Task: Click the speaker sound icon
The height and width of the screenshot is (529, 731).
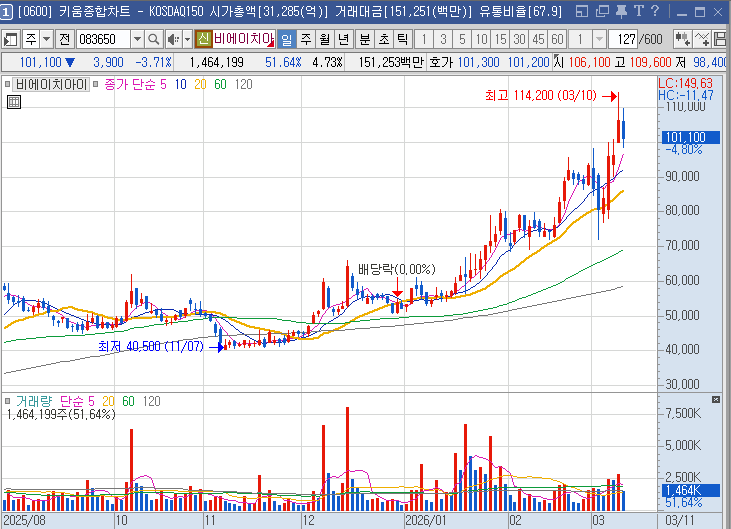Action: 172,39
